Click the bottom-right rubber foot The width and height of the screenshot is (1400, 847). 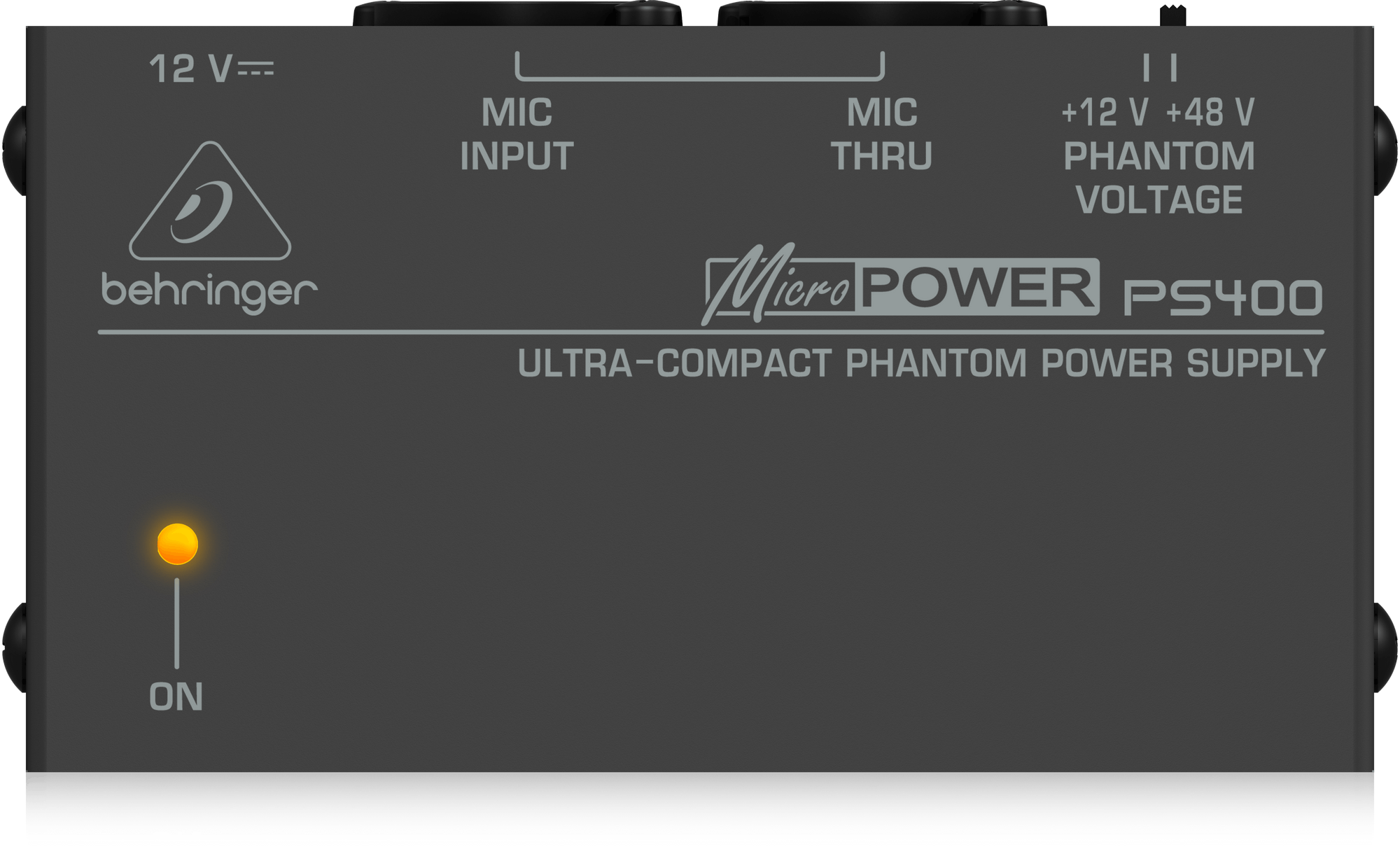pos(1385,647)
